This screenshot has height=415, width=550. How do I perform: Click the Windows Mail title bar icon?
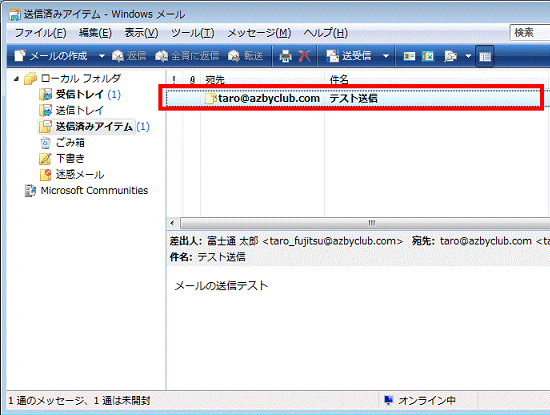(15, 15)
